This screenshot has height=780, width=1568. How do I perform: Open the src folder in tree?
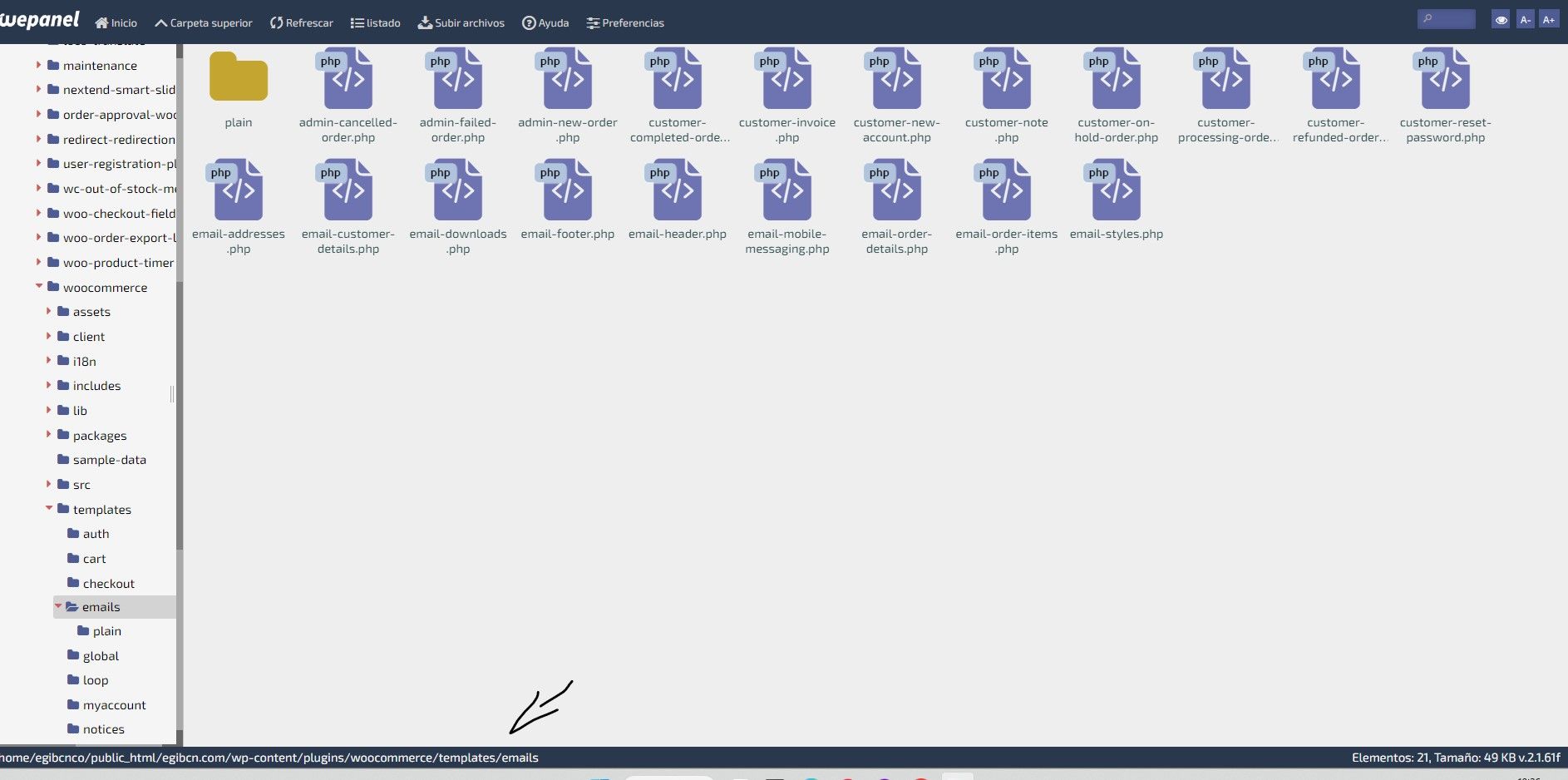tap(73, 485)
